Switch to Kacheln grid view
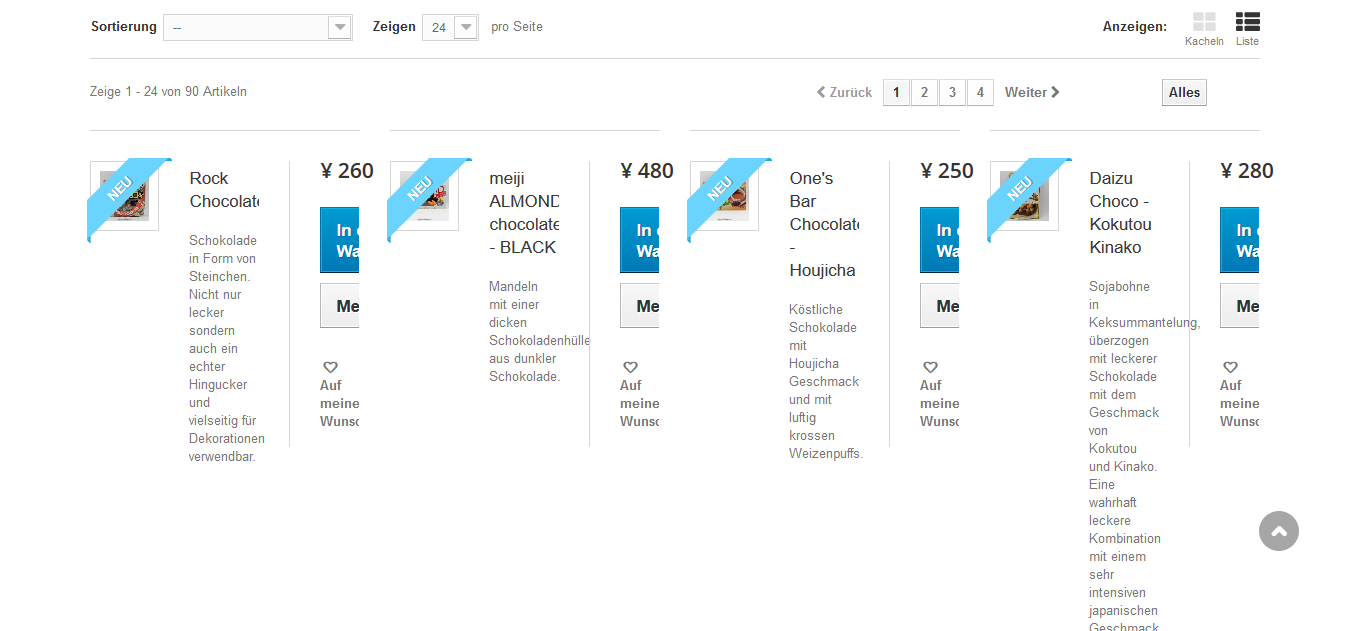This screenshot has height=631, width=1366. tap(1204, 29)
